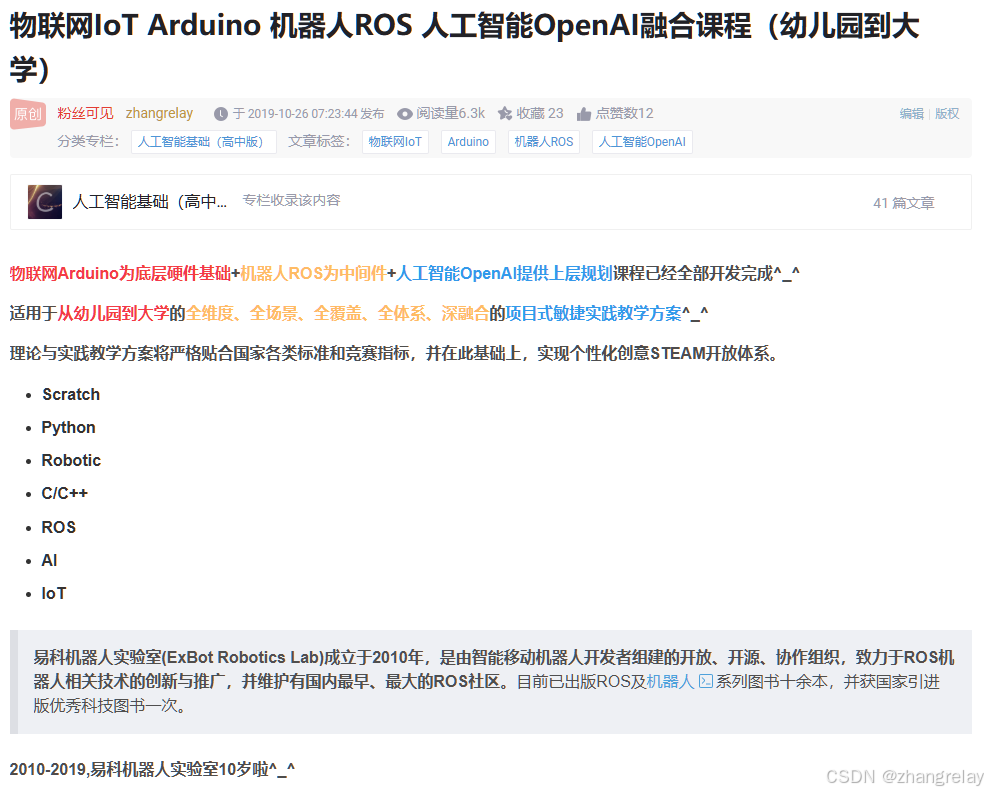Open the column thumbnail image for 人工智能基础

pos(45,202)
